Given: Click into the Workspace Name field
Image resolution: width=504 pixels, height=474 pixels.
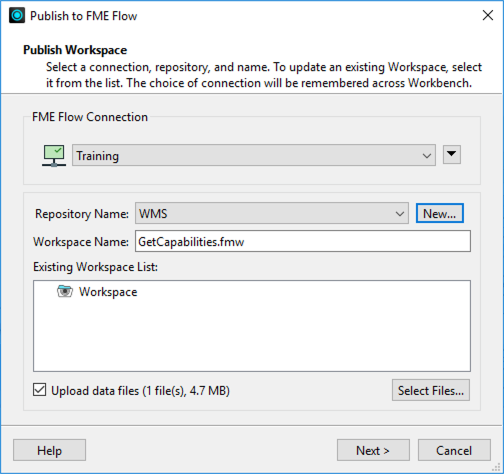Looking at the screenshot, I should (x=303, y=241).
